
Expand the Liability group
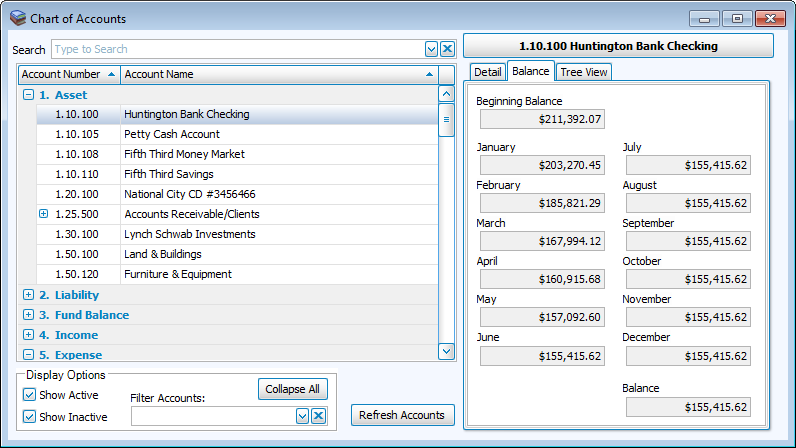[28, 295]
